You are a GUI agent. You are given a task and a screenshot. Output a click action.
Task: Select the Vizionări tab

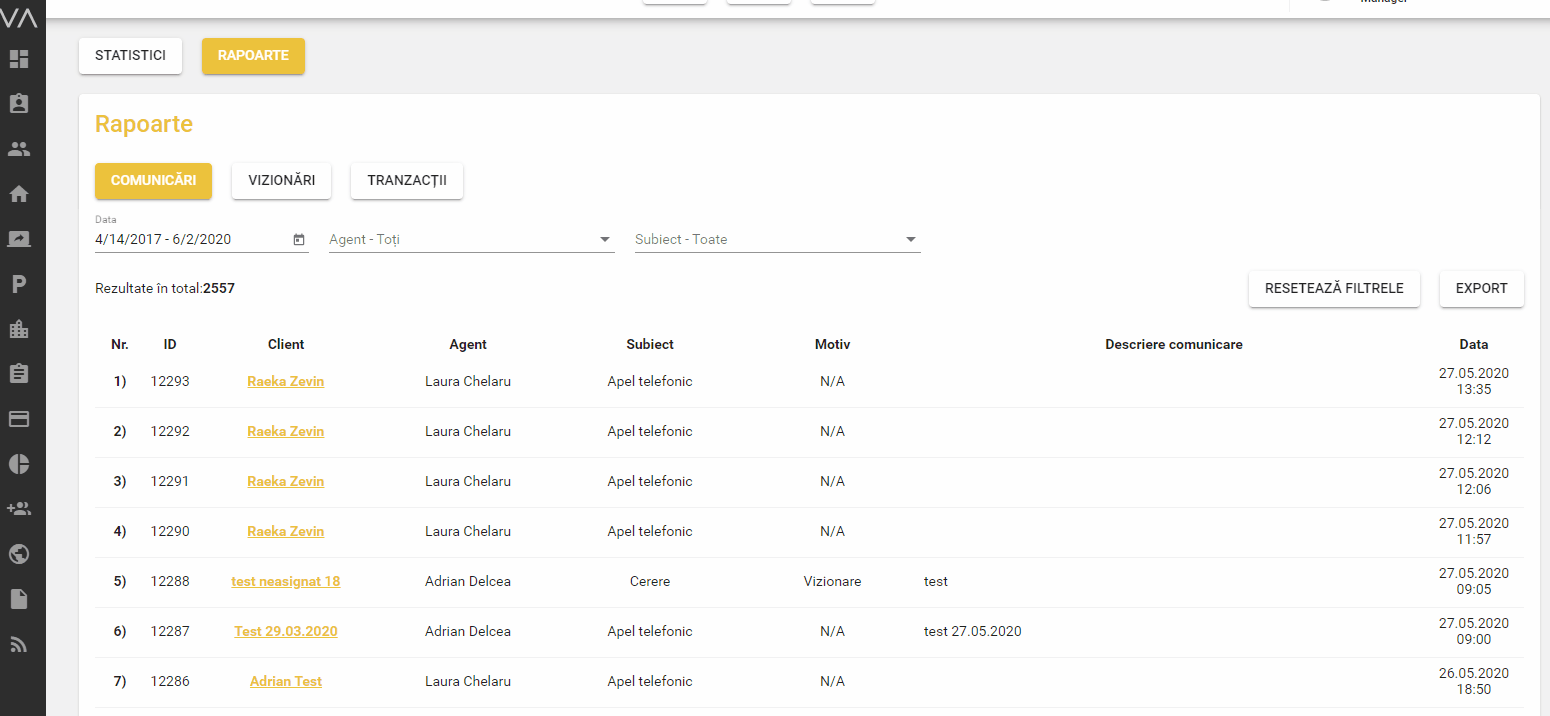point(281,181)
